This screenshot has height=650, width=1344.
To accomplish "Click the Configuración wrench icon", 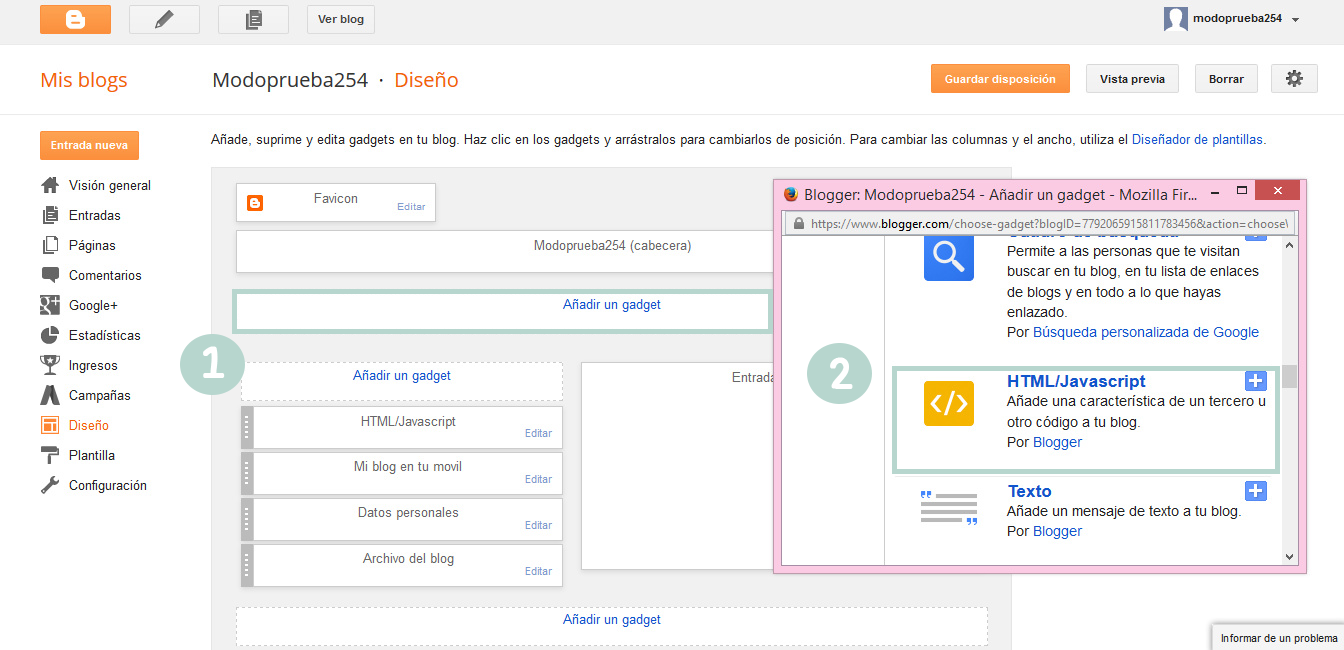I will 50,485.
